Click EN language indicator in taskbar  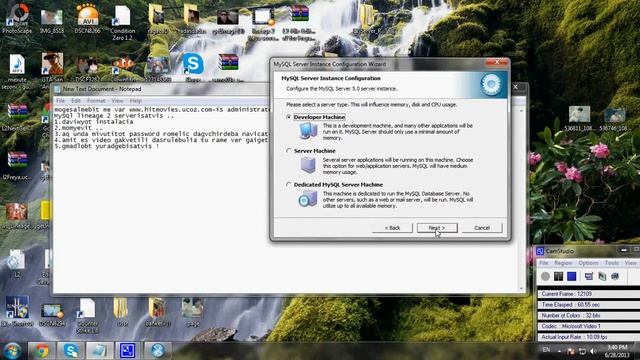coord(546,350)
